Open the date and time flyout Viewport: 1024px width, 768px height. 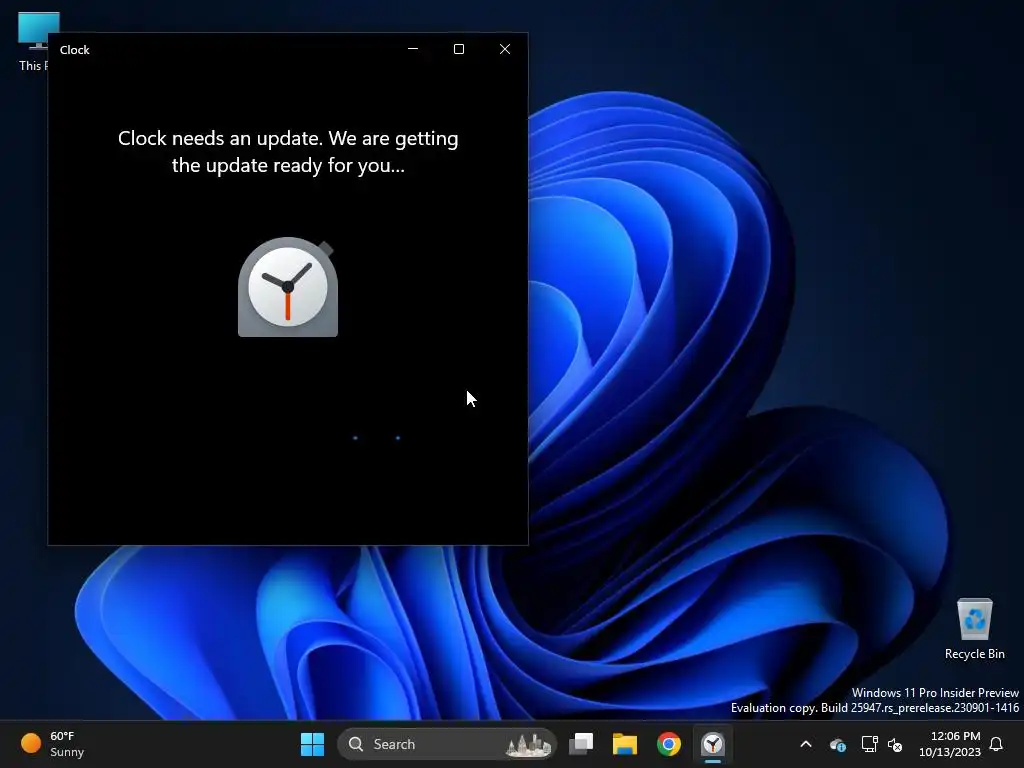point(950,744)
